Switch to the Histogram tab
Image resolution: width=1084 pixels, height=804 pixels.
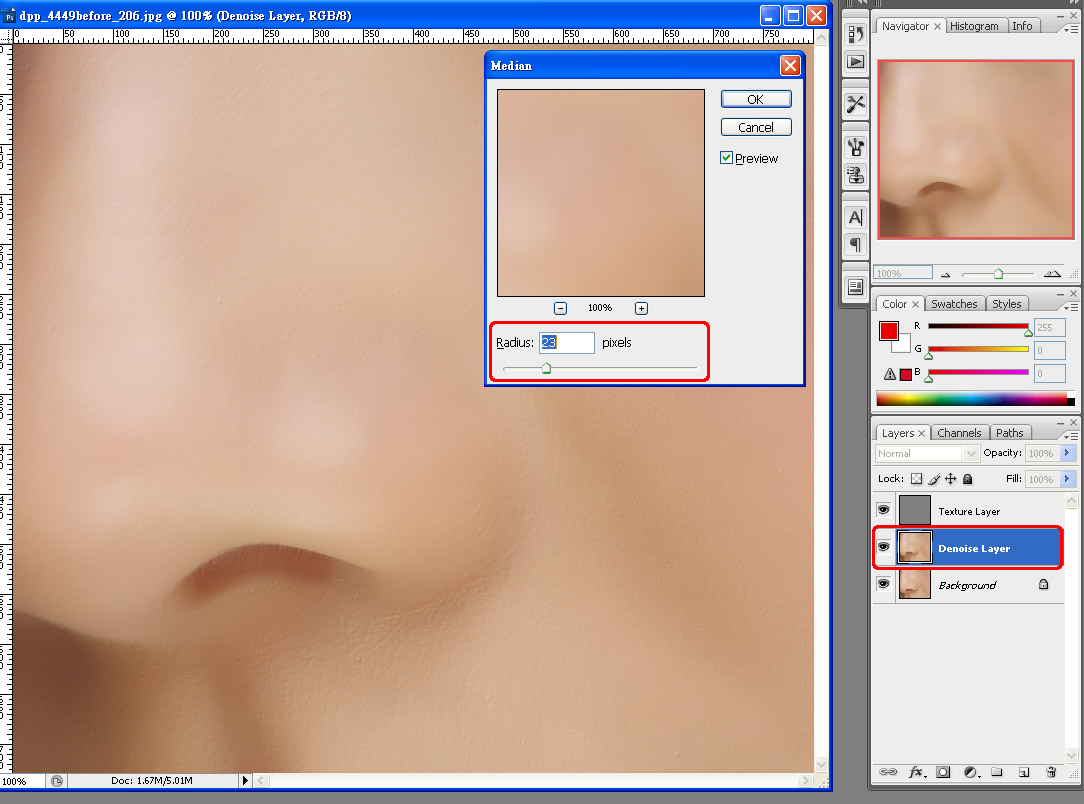point(974,26)
